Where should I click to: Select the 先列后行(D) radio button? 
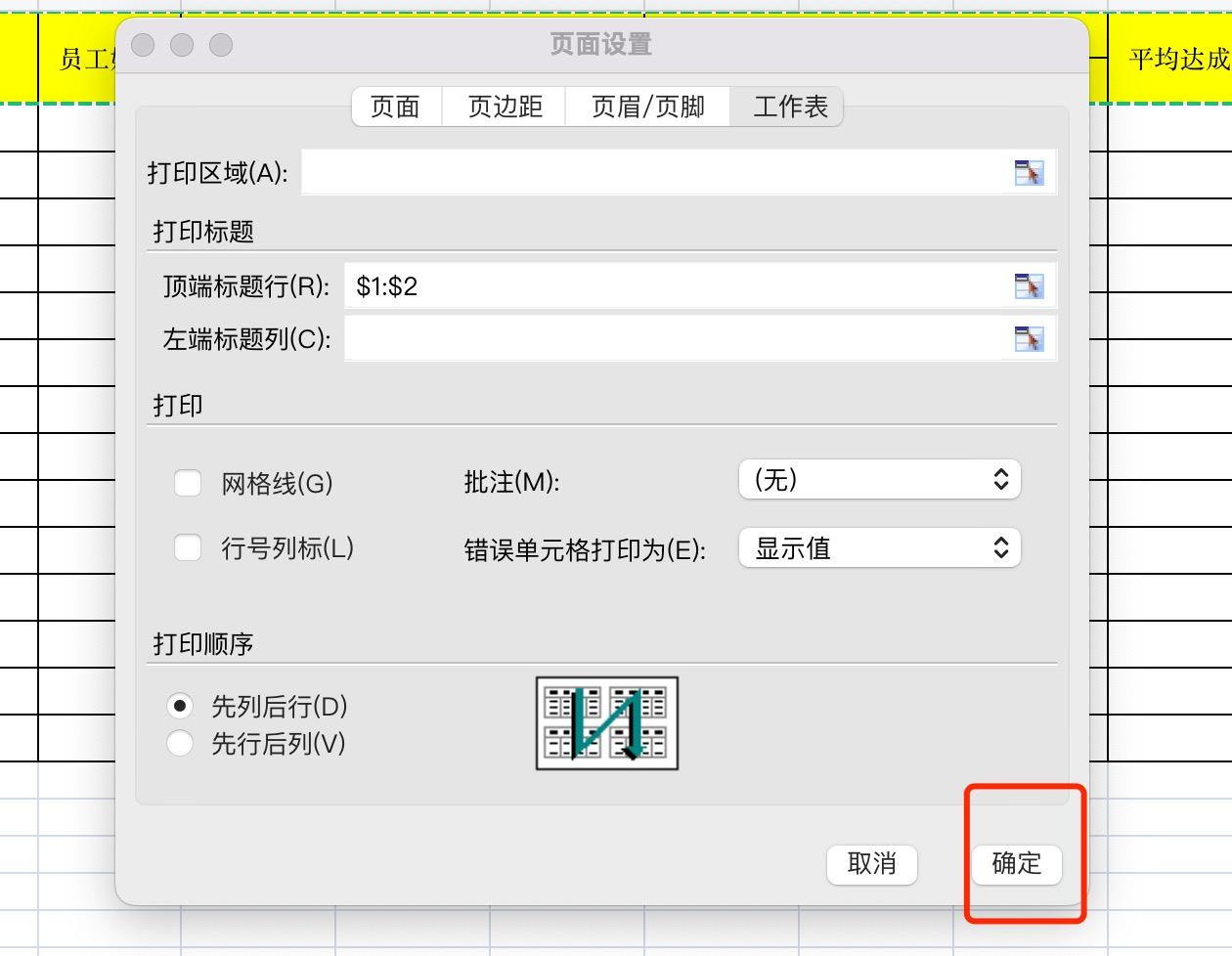tap(180, 706)
